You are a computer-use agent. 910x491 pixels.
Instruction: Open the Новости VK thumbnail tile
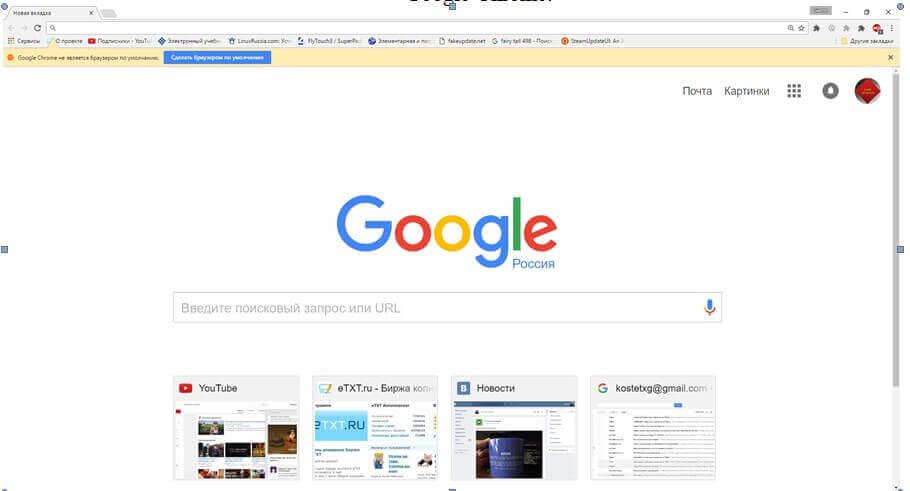[x=513, y=430]
